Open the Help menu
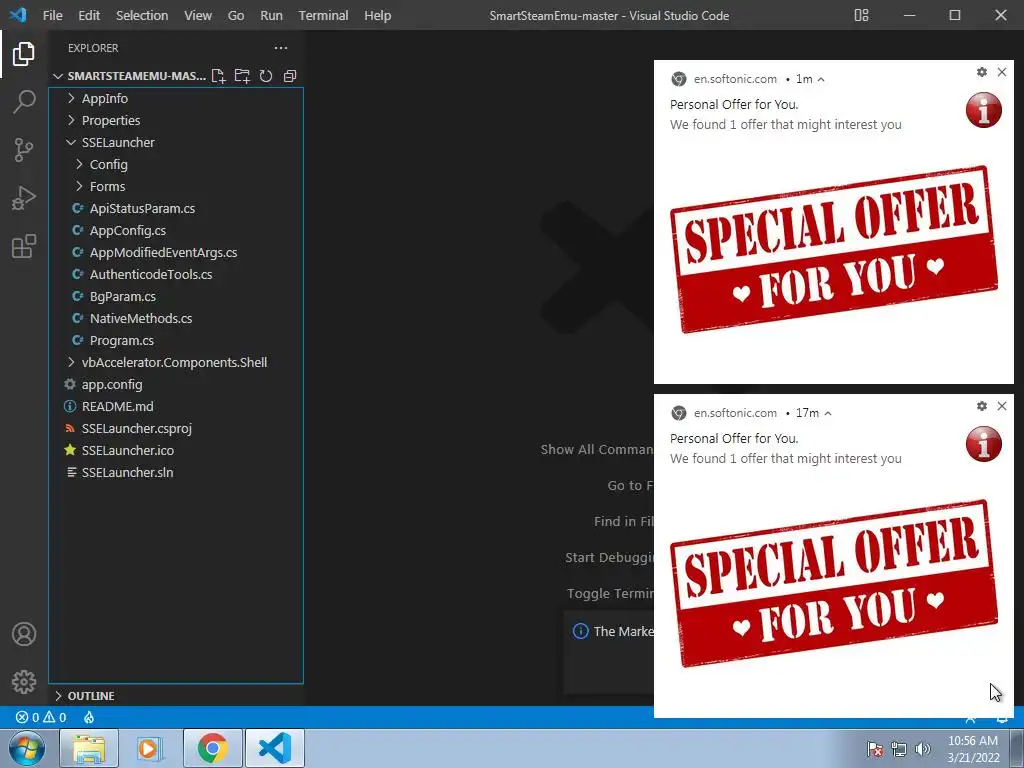 [x=377, y=15]
